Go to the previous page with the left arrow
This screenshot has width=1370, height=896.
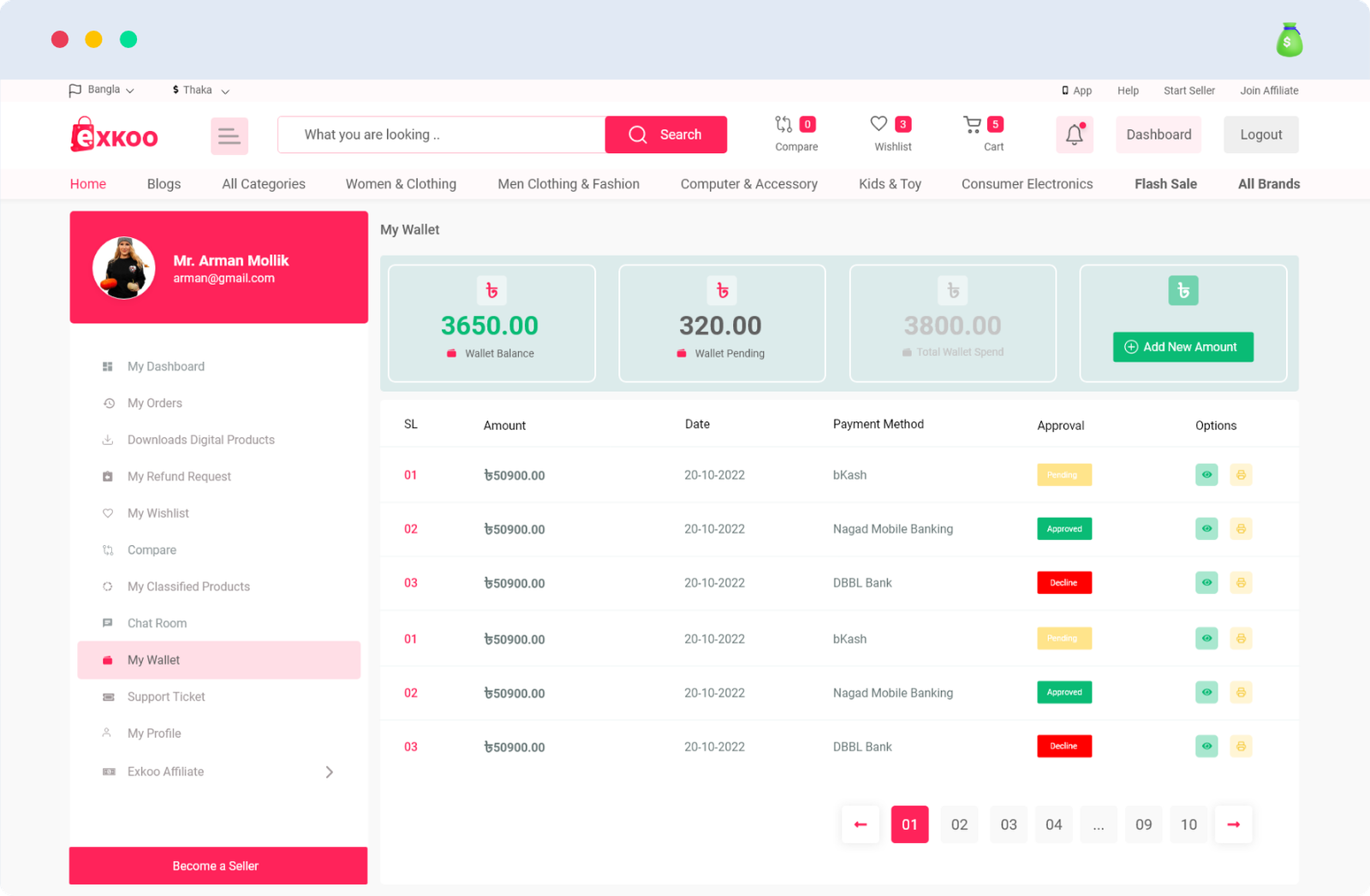point(861,824)
